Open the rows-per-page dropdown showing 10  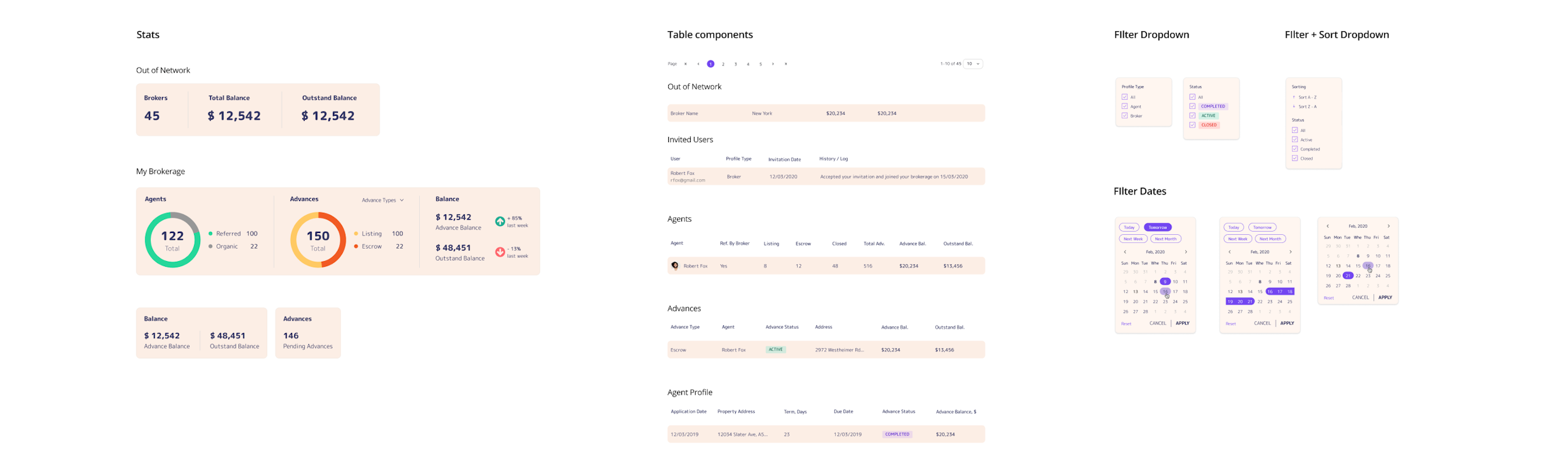click(x=973, y=64)
